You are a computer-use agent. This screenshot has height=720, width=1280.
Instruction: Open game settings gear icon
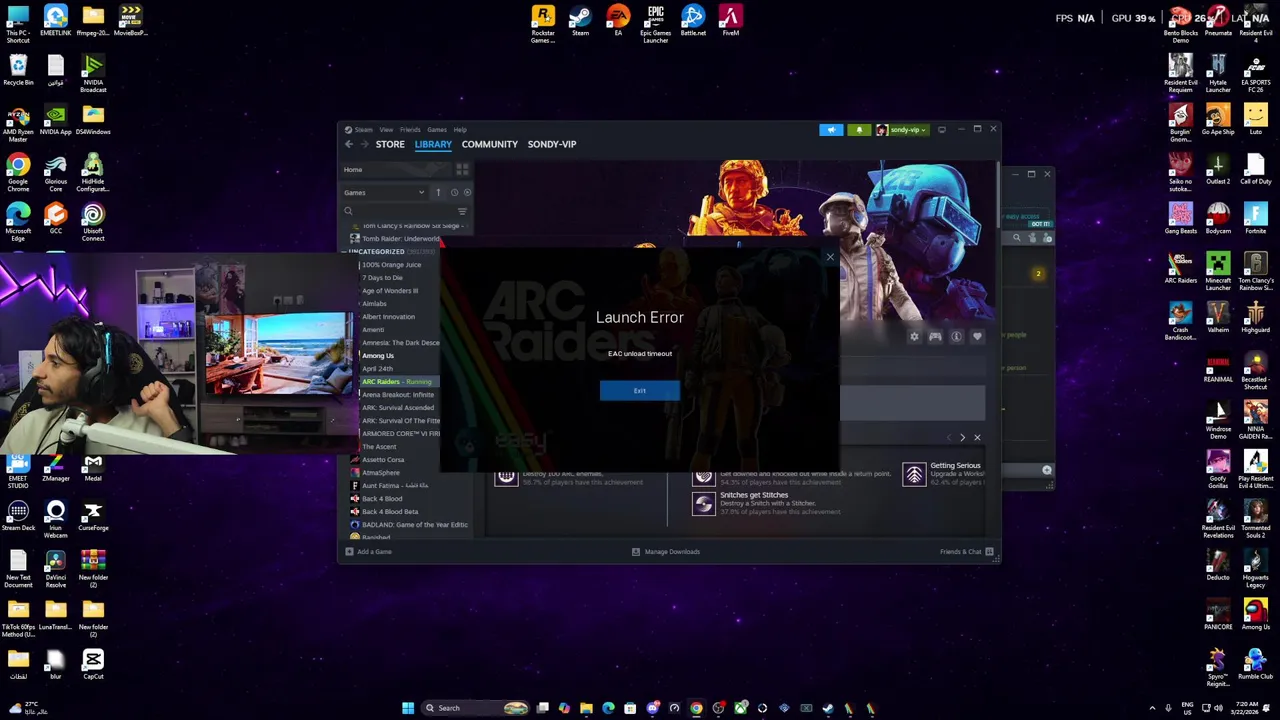(914, 337)
